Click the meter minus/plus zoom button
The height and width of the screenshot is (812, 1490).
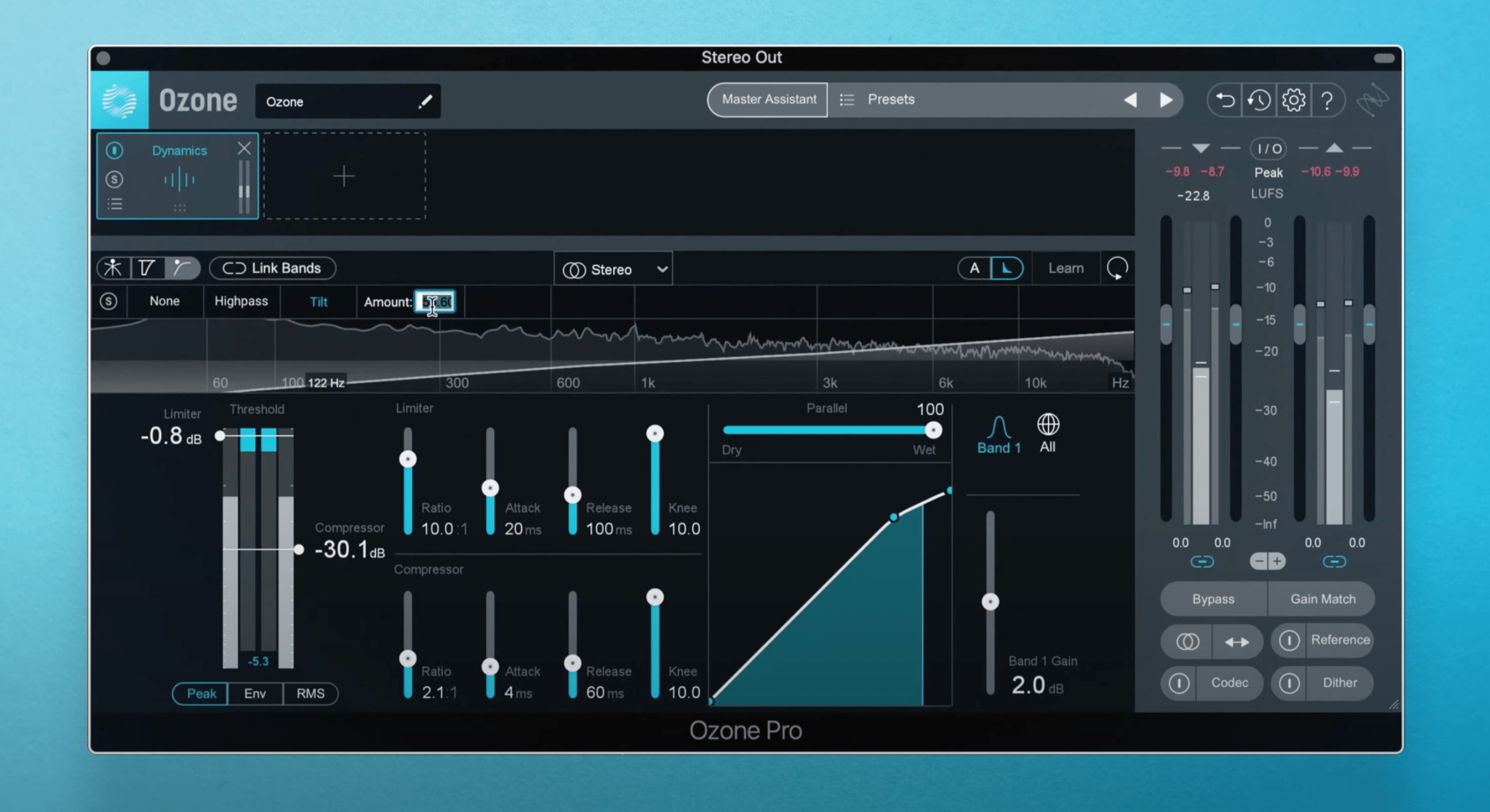click(x=1267, y=561)
